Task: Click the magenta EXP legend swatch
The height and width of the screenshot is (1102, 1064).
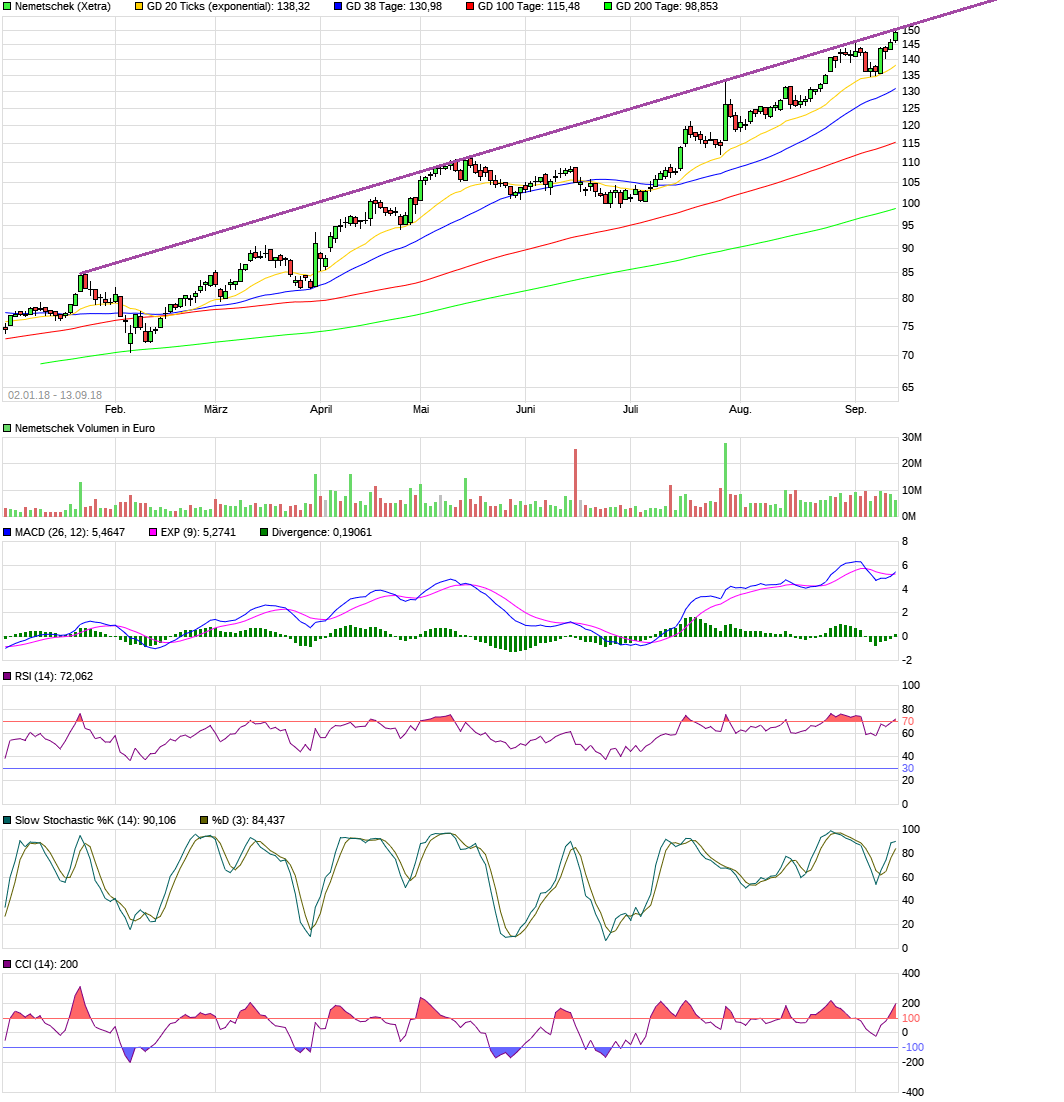Action: pos(153,533)
